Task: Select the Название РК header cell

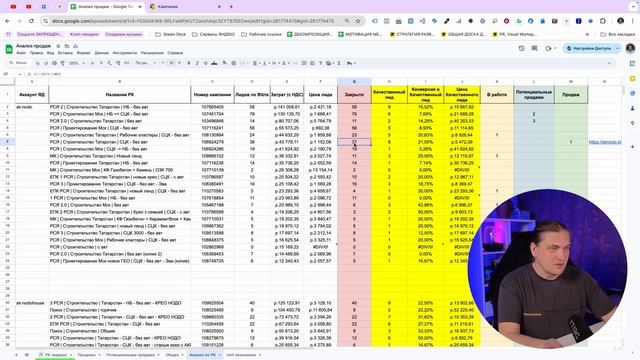Action: [x=120, y=95]
